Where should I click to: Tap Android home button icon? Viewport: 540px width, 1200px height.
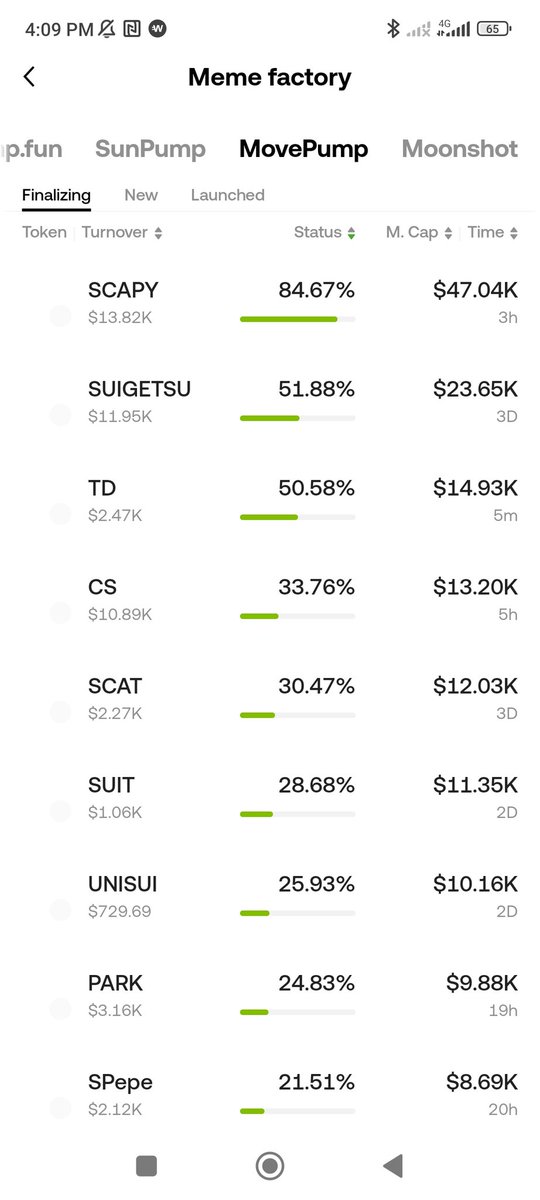[x=269, y=1165]
